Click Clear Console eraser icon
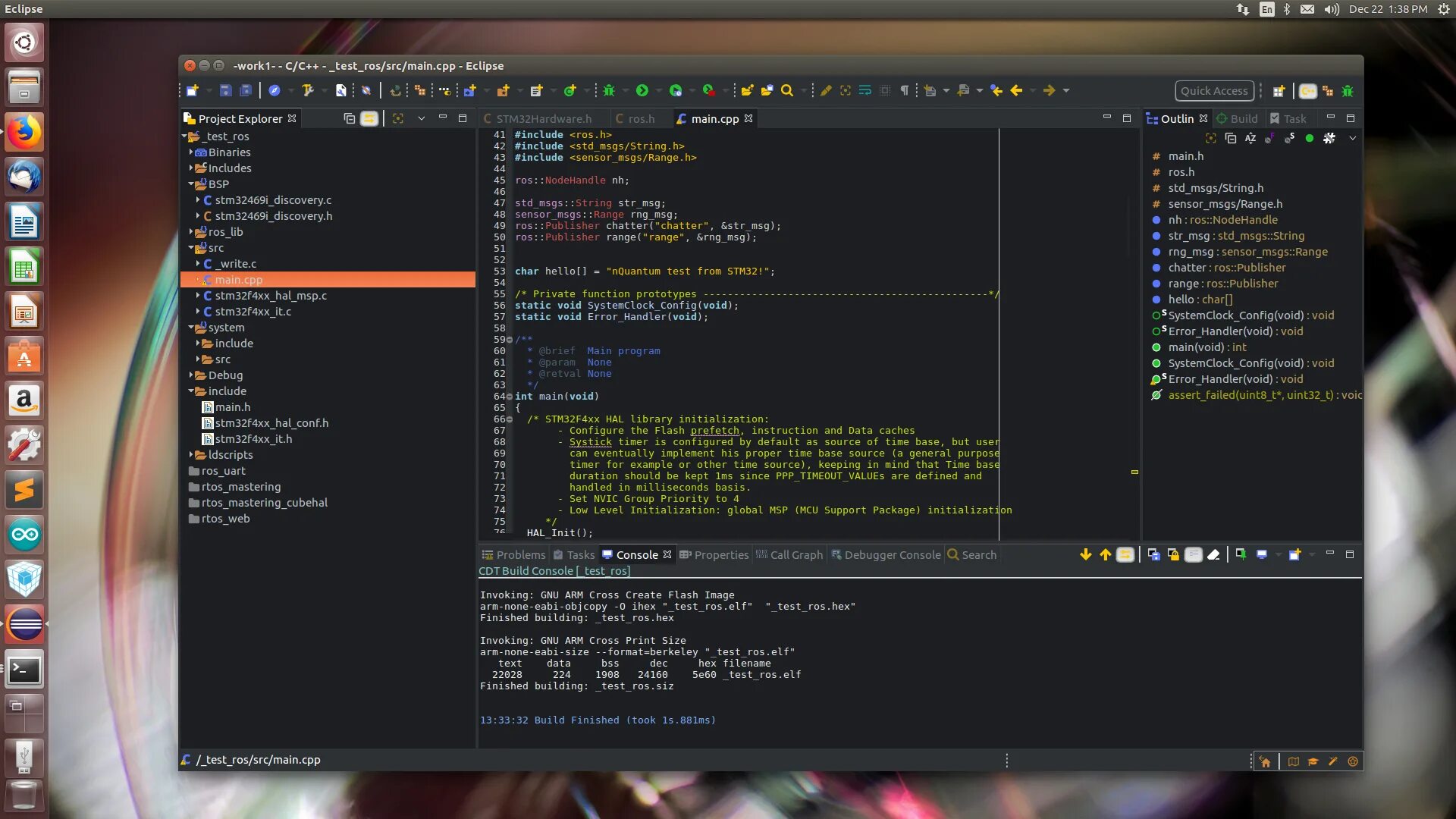Screen dimensions: 1456x819 [x=1213, y=554]
